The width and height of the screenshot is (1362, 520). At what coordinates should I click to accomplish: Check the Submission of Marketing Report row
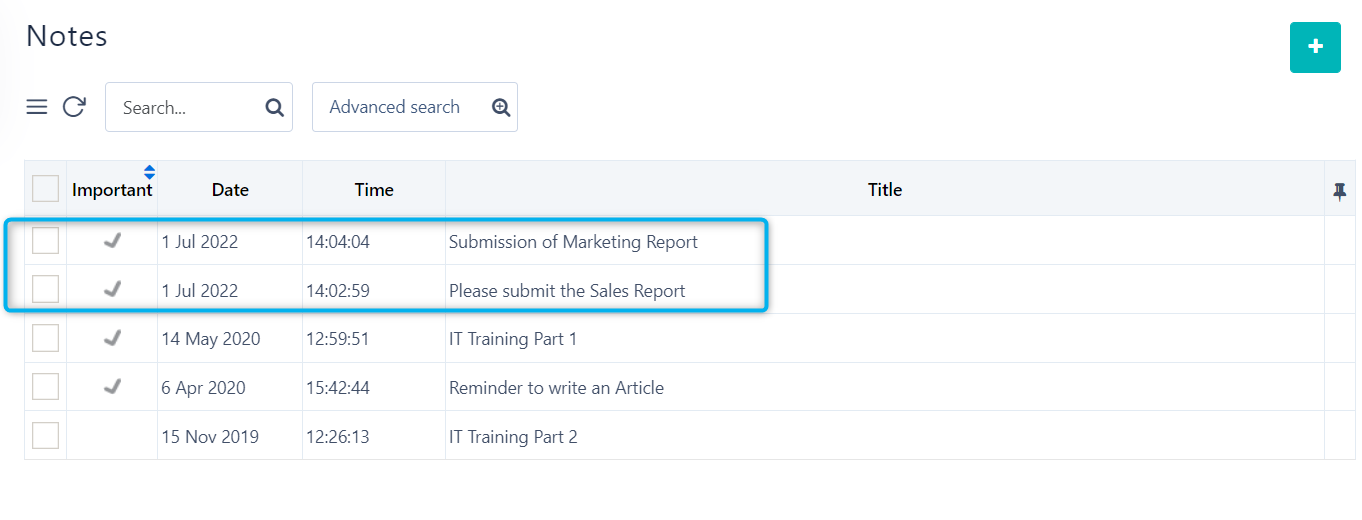(x=45, y=241)
